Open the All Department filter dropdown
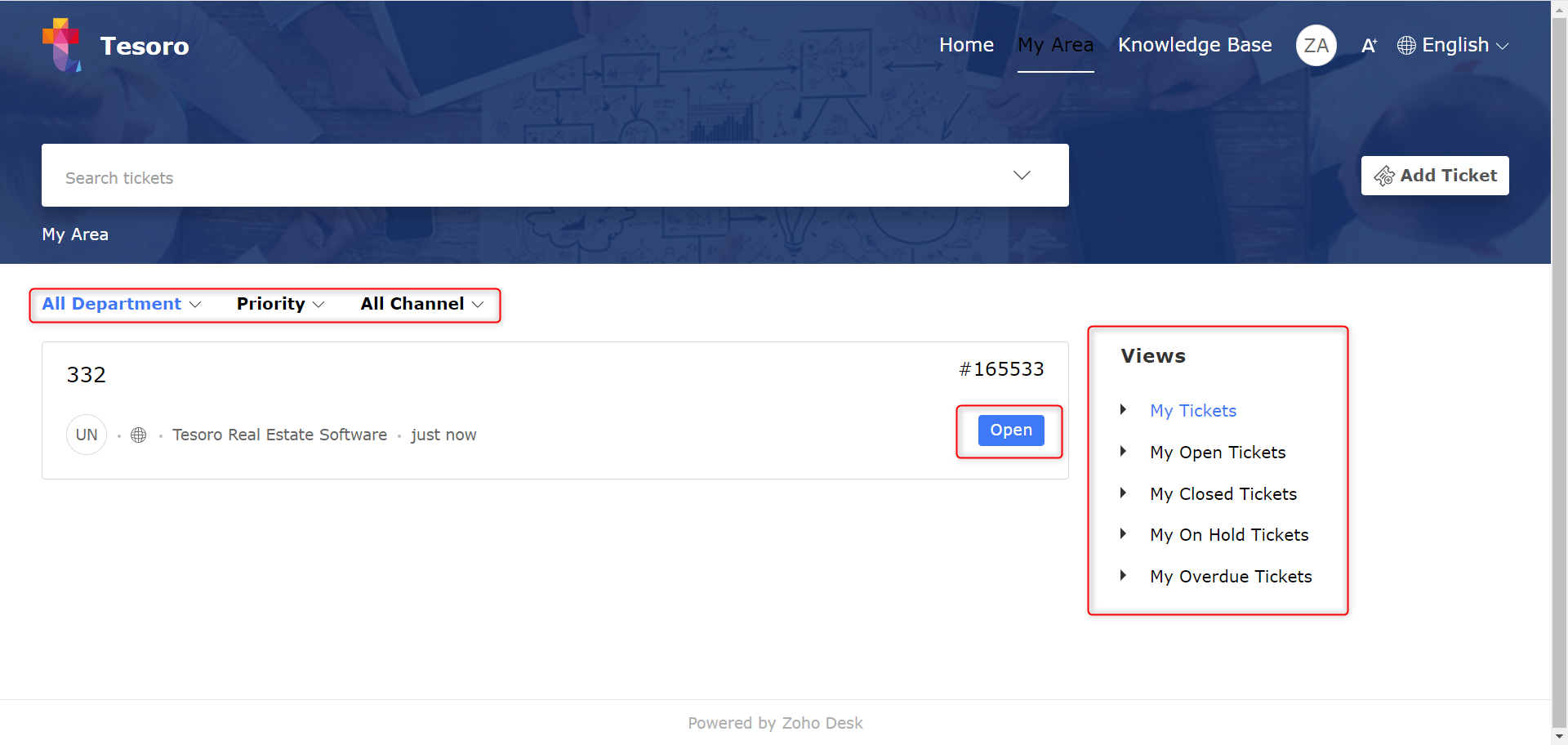Screen dimensions: 1568x745 coord(122,304)
